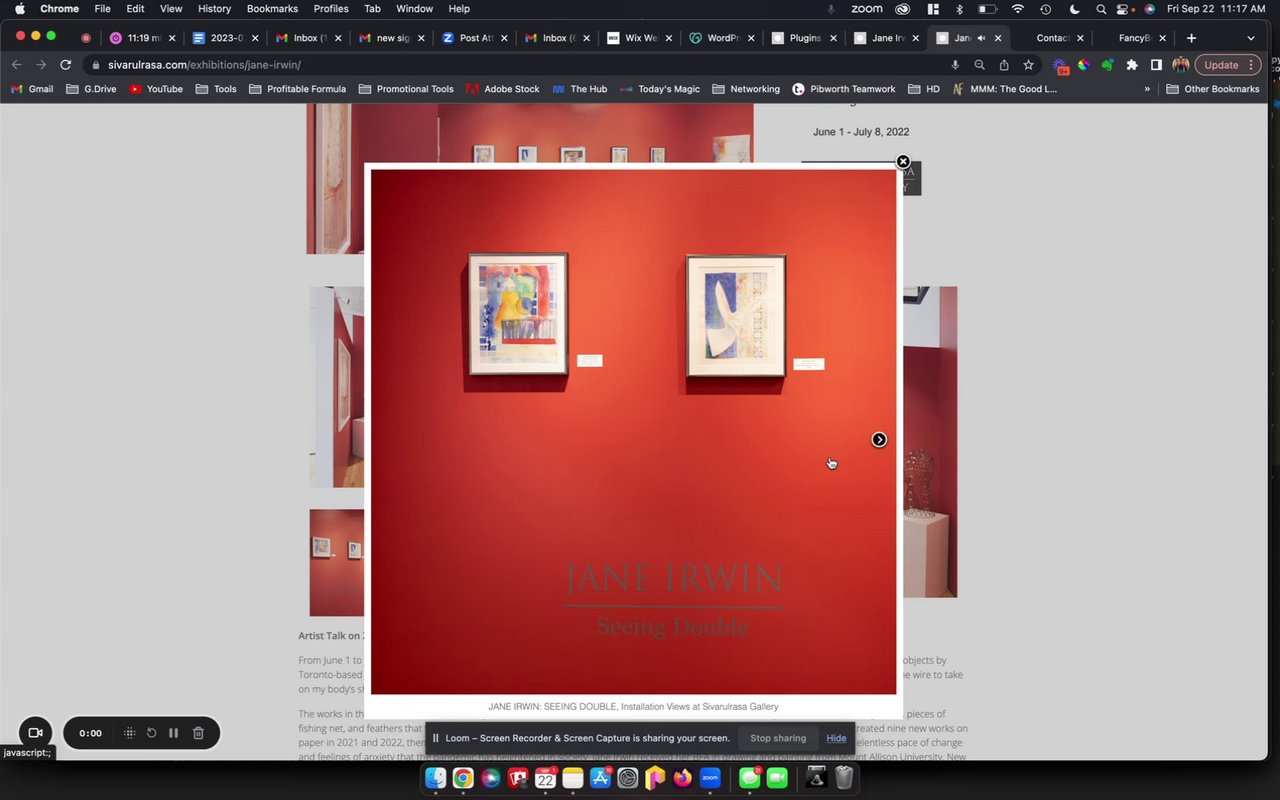Open the Profiles menu in menu bar

331,9
